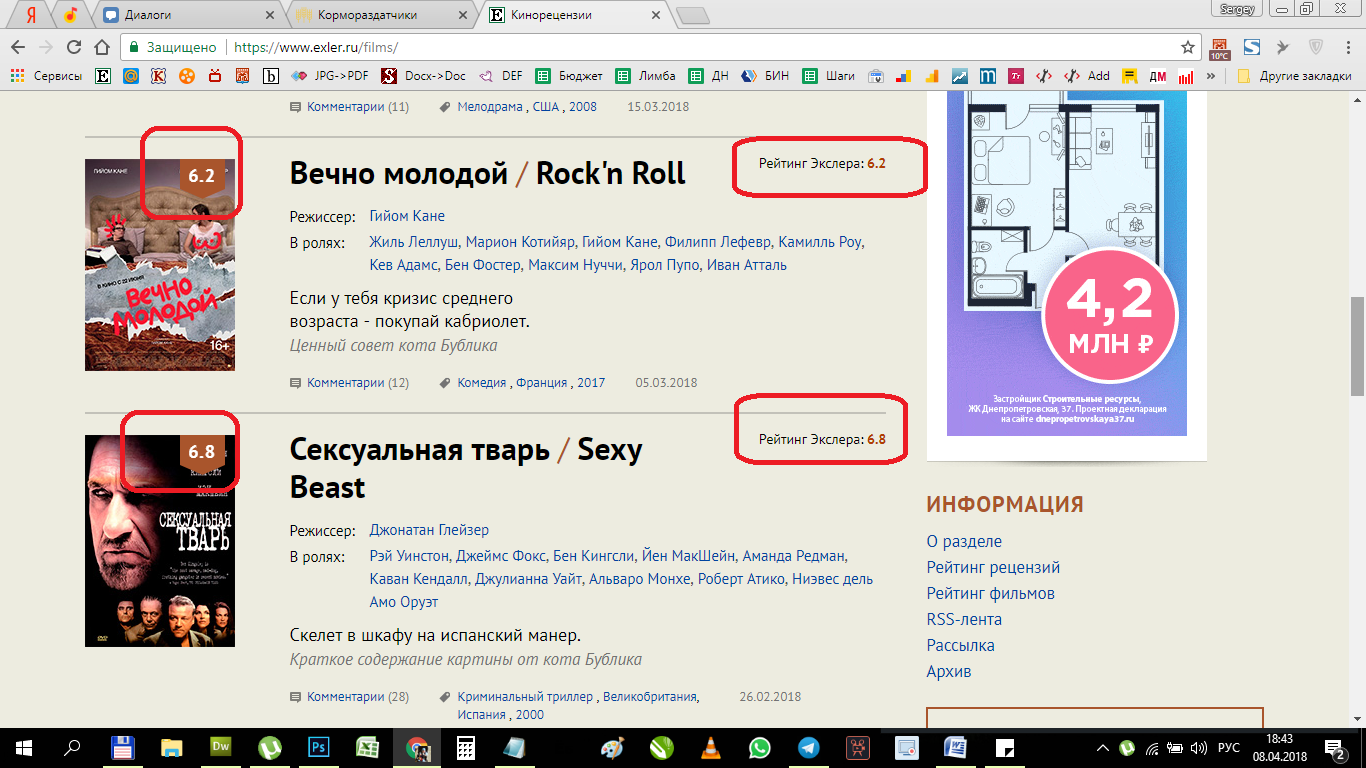Image resolution: width=1366 pixels, height=768 pixels.
Task: Open the Другие закладки bookmarks folder
Action: coord(1295,76)
